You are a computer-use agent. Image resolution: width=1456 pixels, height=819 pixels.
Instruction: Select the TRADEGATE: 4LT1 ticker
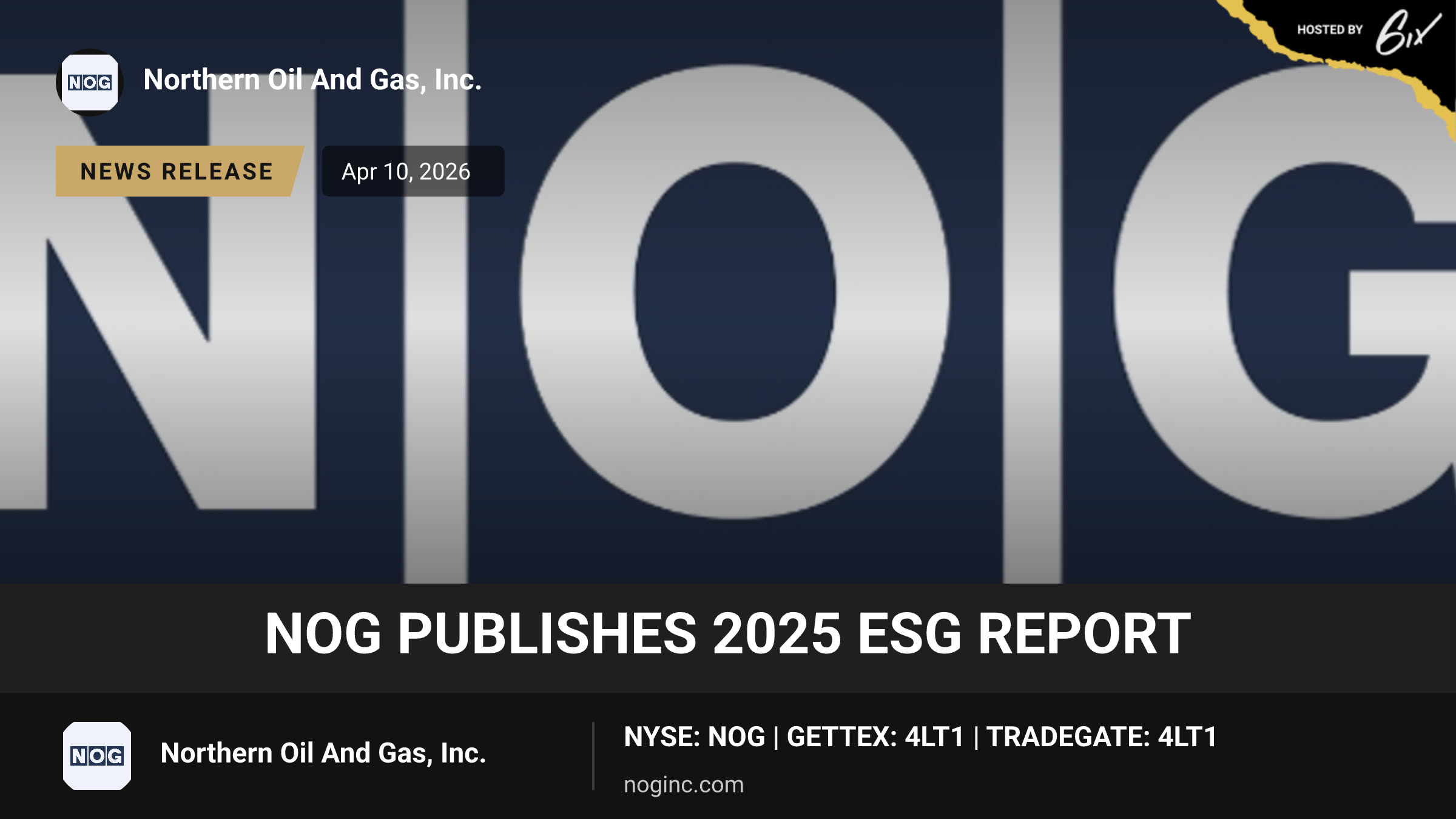click(1102, 737)
